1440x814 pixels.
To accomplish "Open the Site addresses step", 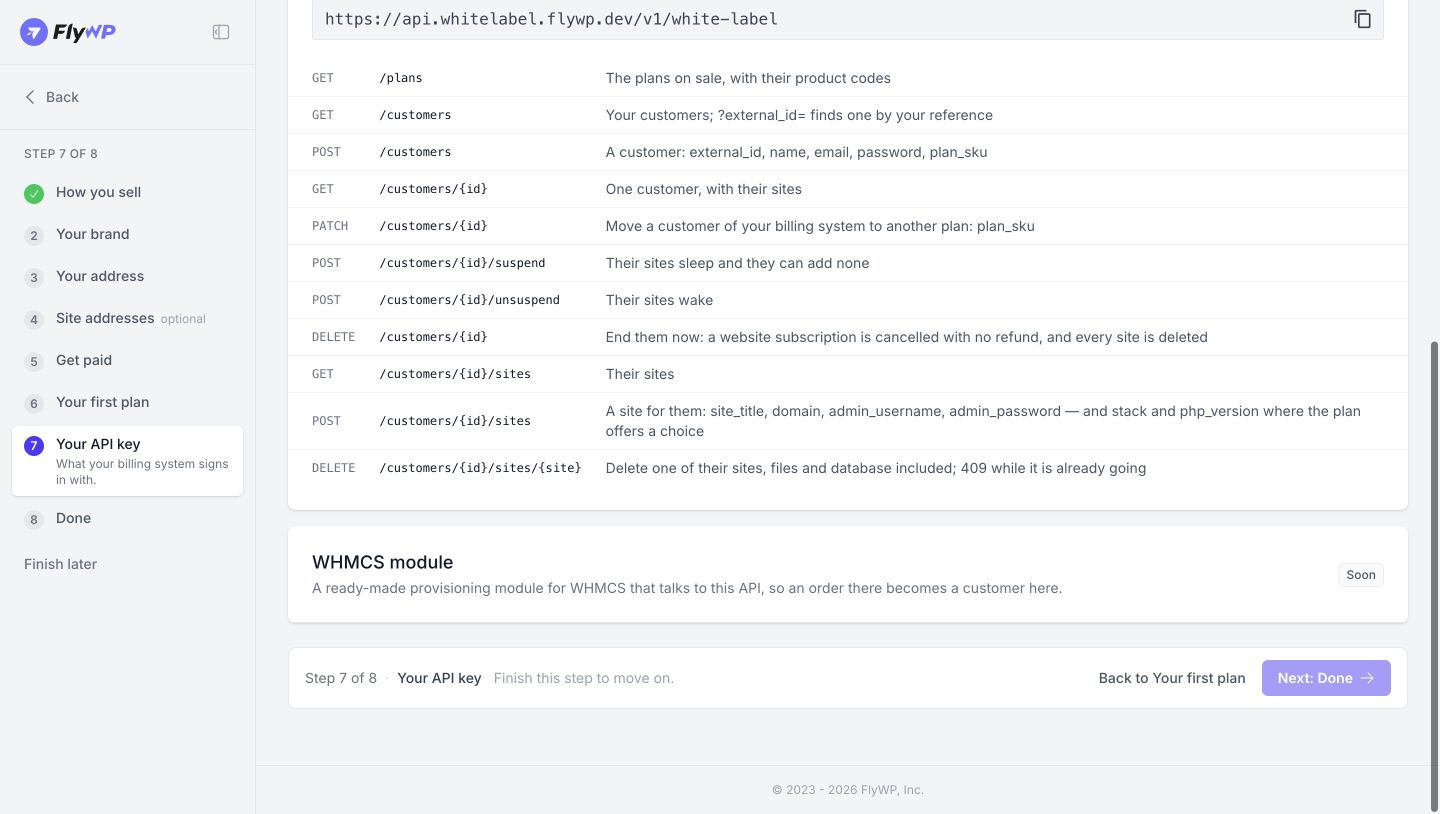I will (128, 319).
